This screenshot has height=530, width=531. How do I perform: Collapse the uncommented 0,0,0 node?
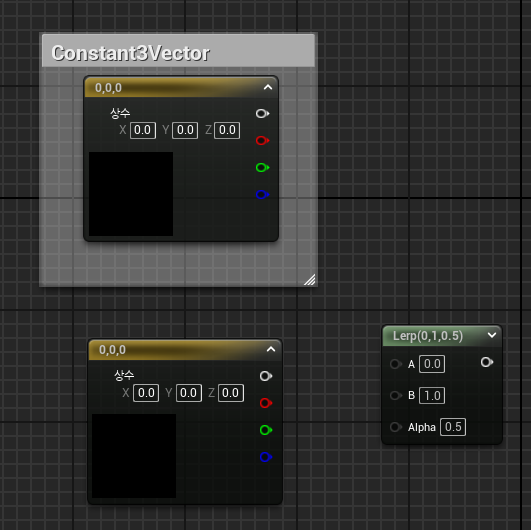pos(271,349)
